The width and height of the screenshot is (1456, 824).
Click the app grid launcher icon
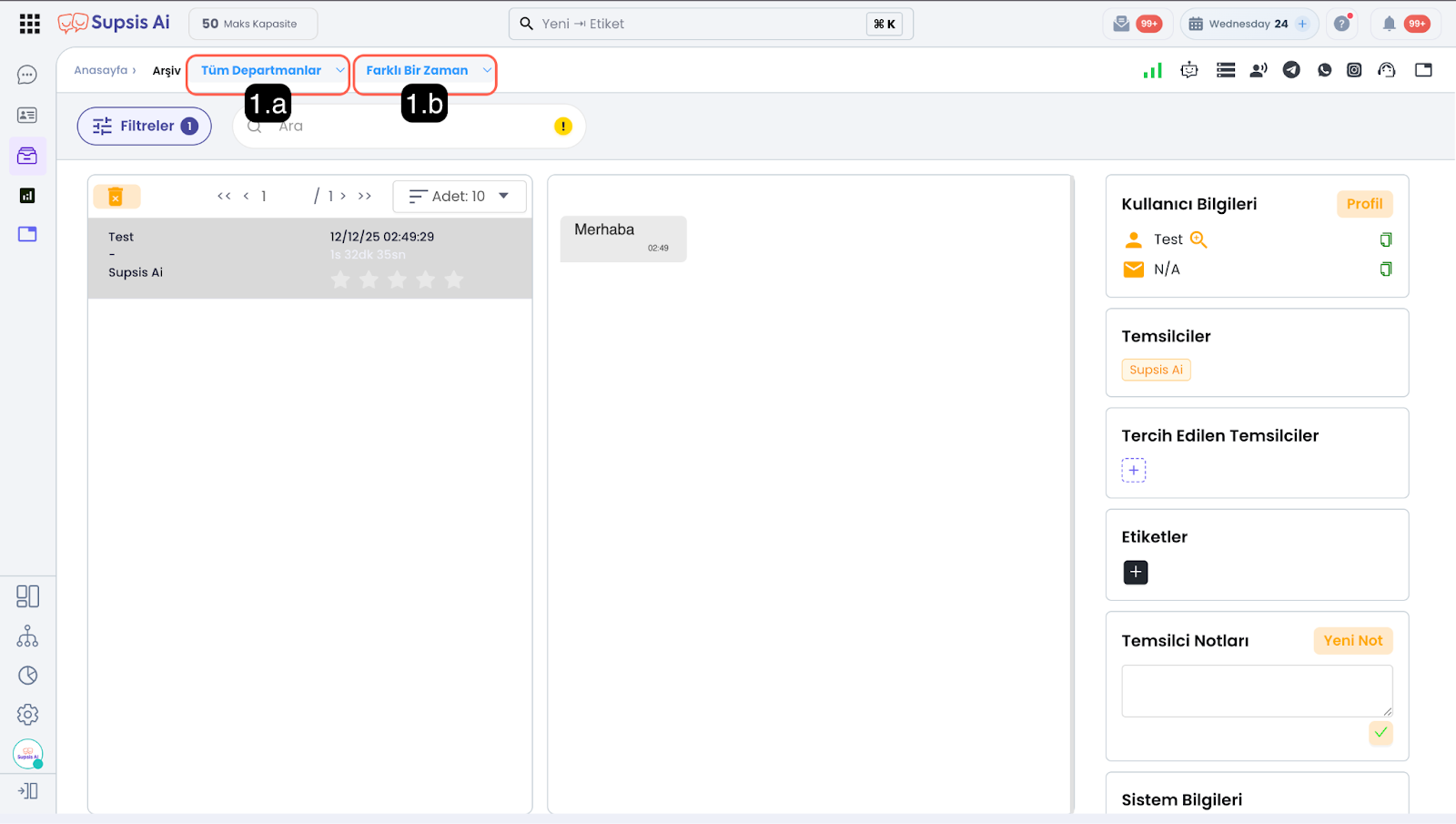(x=29, y=24)
